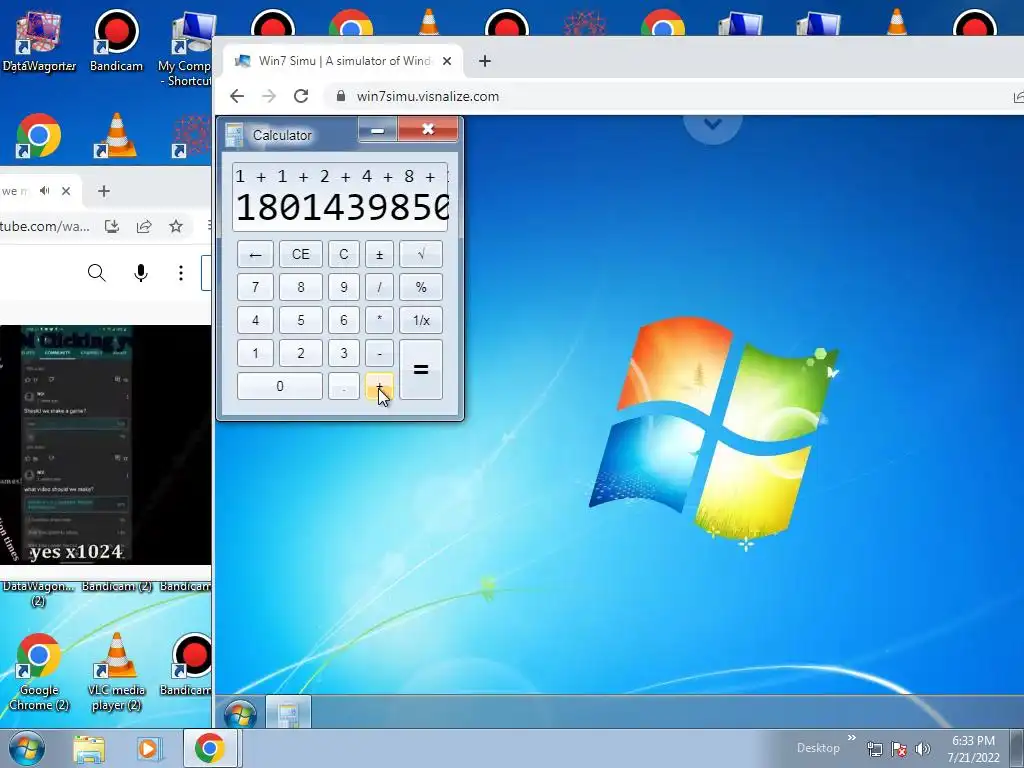Close the Win7 Simu tab
Image resolution: width=1024 pixels, height=768 pixels.
(x=447, y=61)
